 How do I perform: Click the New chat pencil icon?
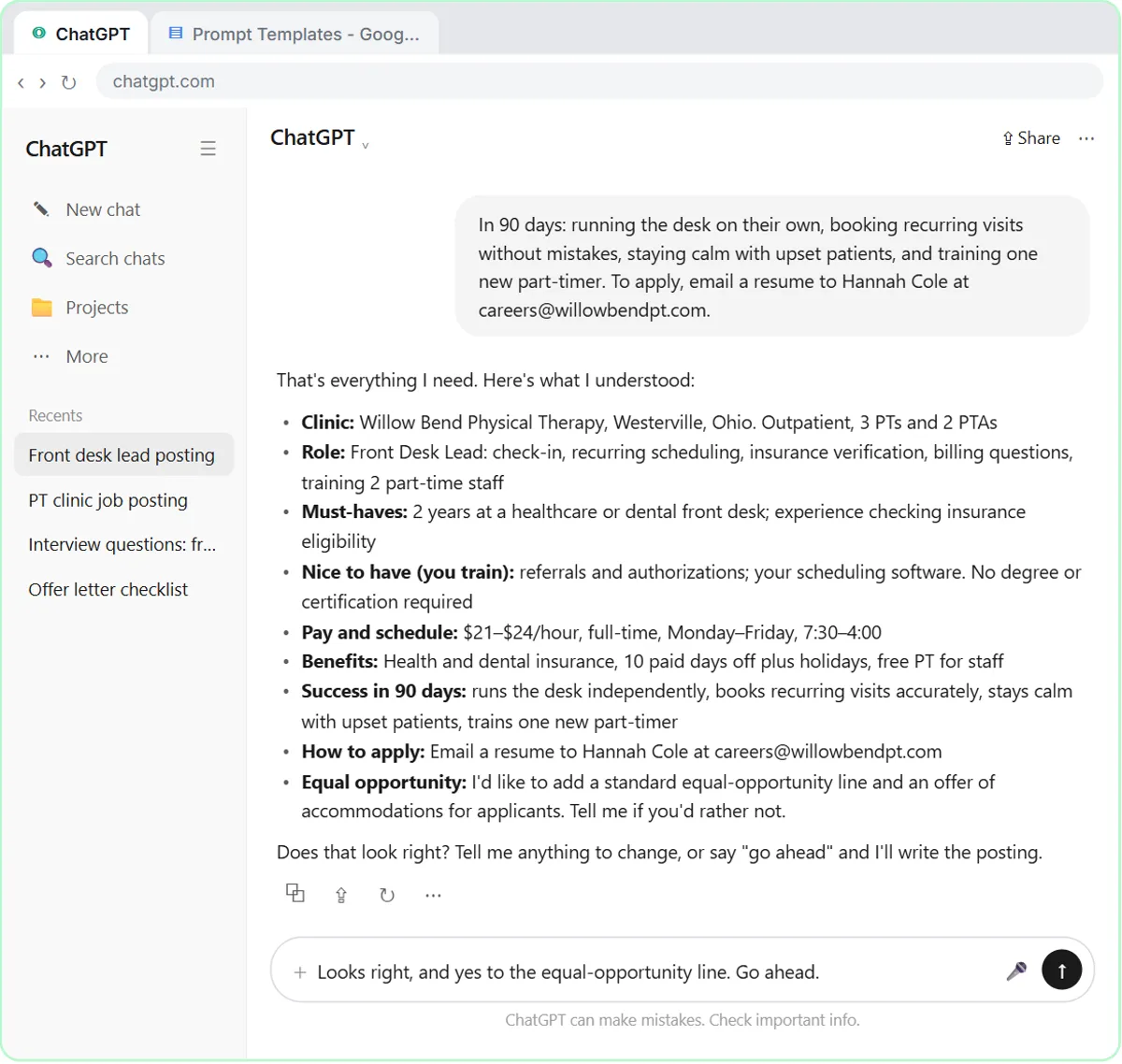coord(41,209)
